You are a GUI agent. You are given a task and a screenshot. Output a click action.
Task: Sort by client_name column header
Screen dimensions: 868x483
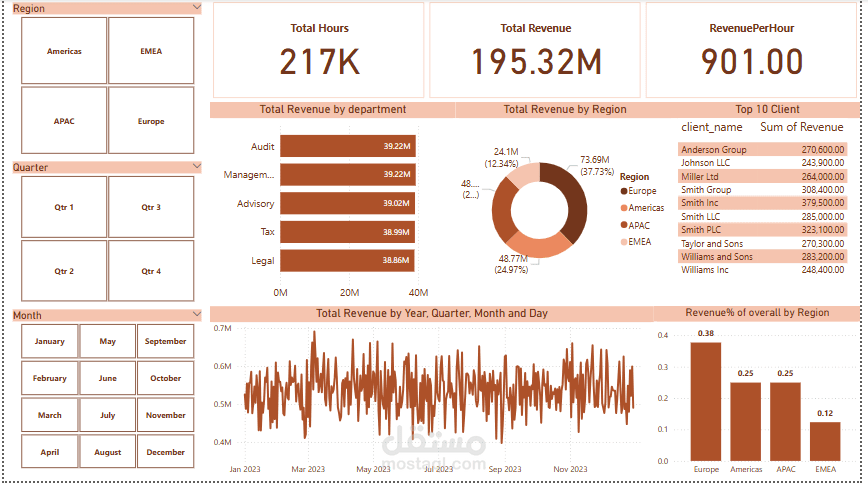pos(711,127)
